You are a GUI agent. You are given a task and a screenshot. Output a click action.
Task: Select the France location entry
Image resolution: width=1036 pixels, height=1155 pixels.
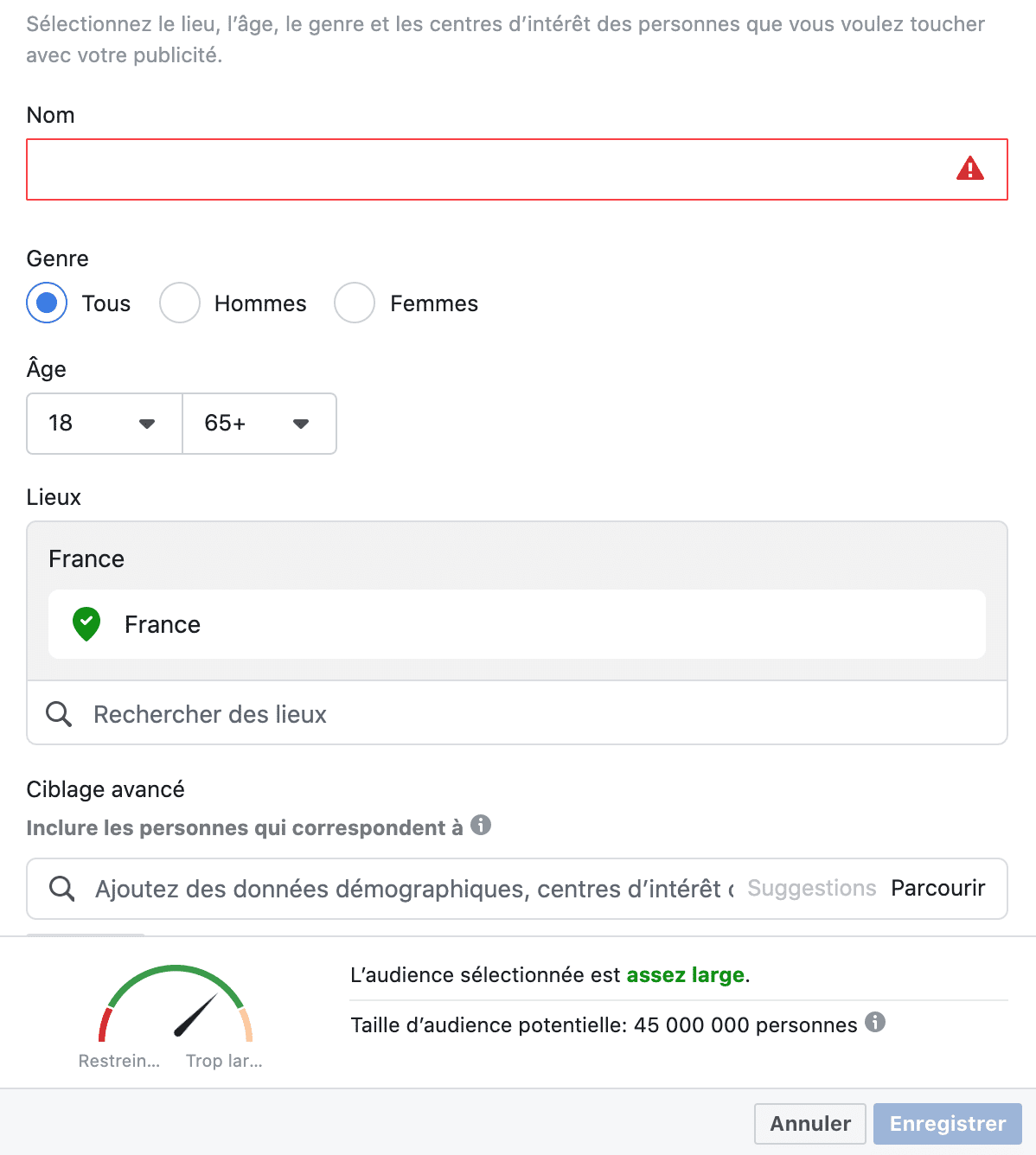[163, 624]
